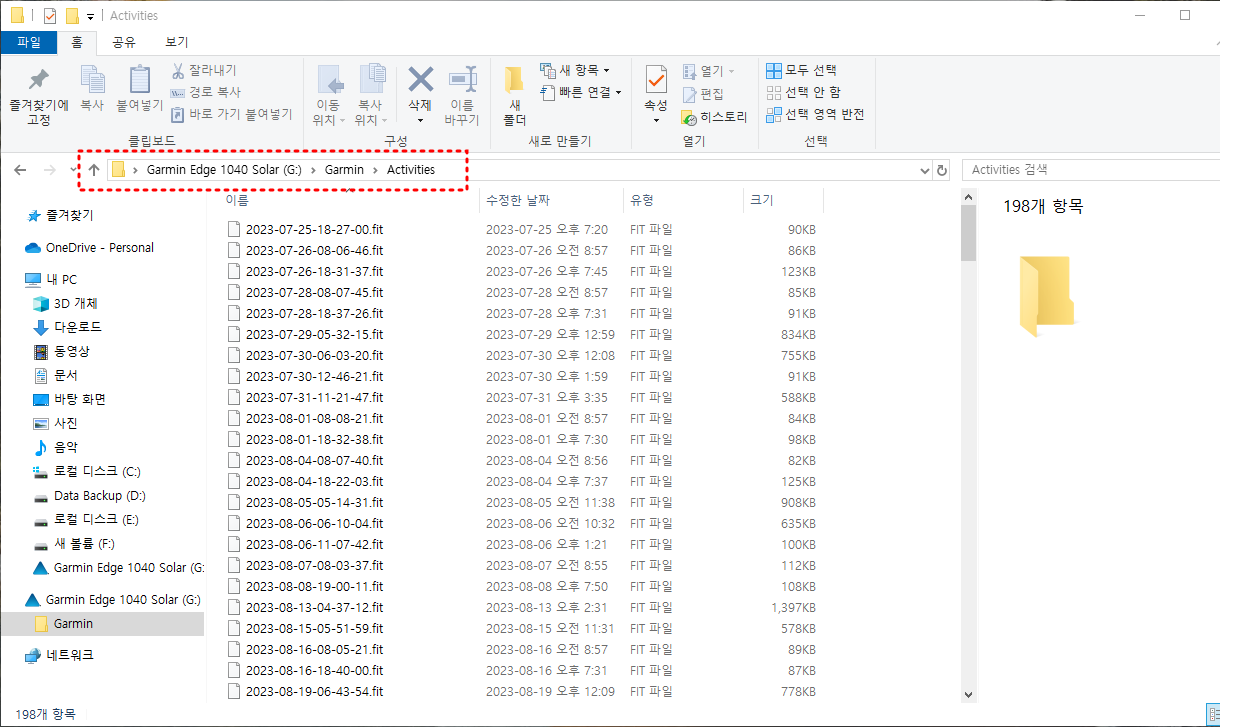Open address bar history dropdown arrow
Screen dimensions: 1255x727
click(x=924, y=171)
